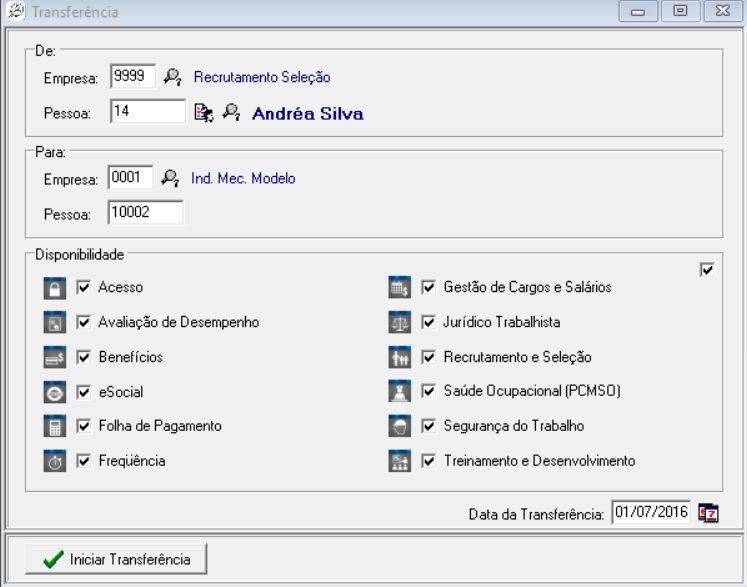
Task: Uncheck the Acesso checkbox
Action: 84,288
